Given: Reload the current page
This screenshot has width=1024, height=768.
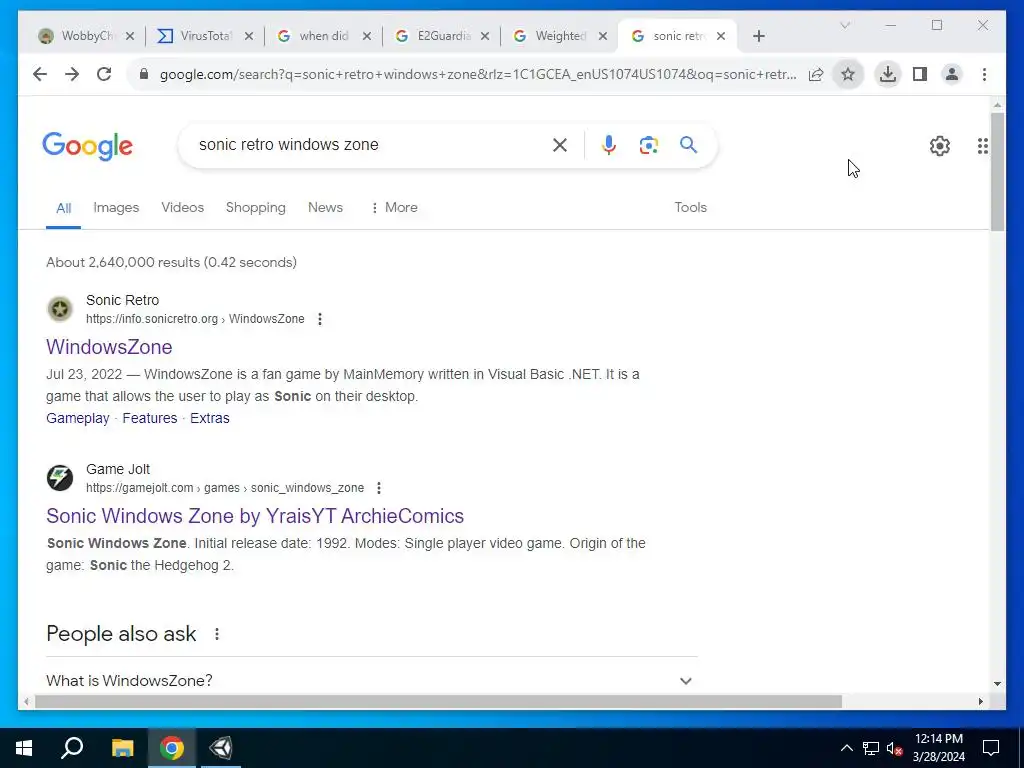Looking at the screenshot, I should tap(104, 74).
